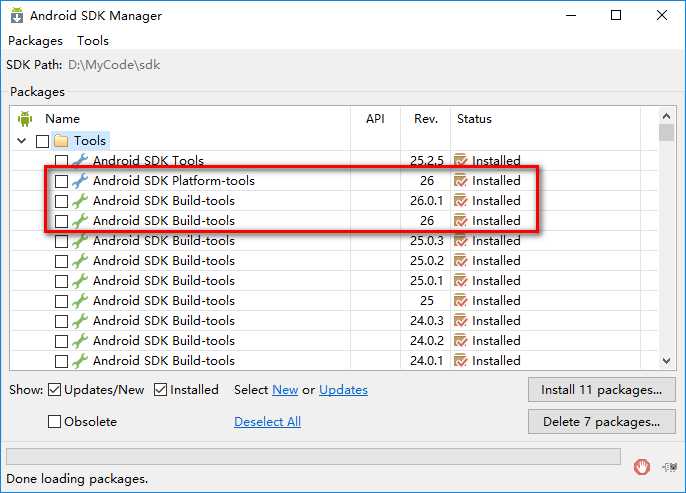Image resolution: width=686 pixels, height=493 pixels.
Task: Click the Install 11 packages button
Action: (602, 389)
